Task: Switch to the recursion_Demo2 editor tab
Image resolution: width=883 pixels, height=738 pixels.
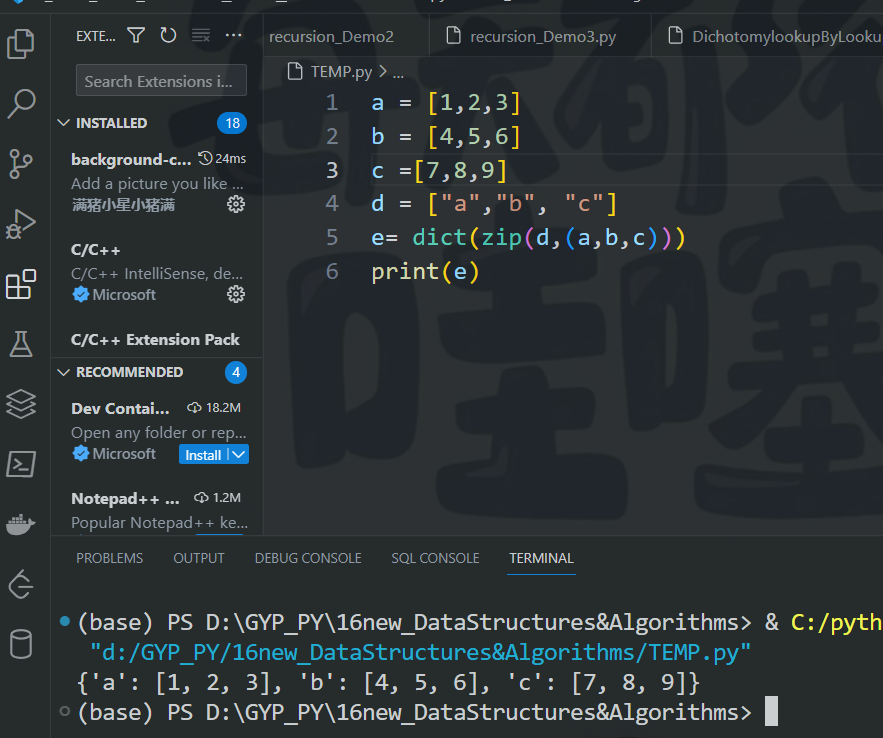Action: tap(331, 37)
